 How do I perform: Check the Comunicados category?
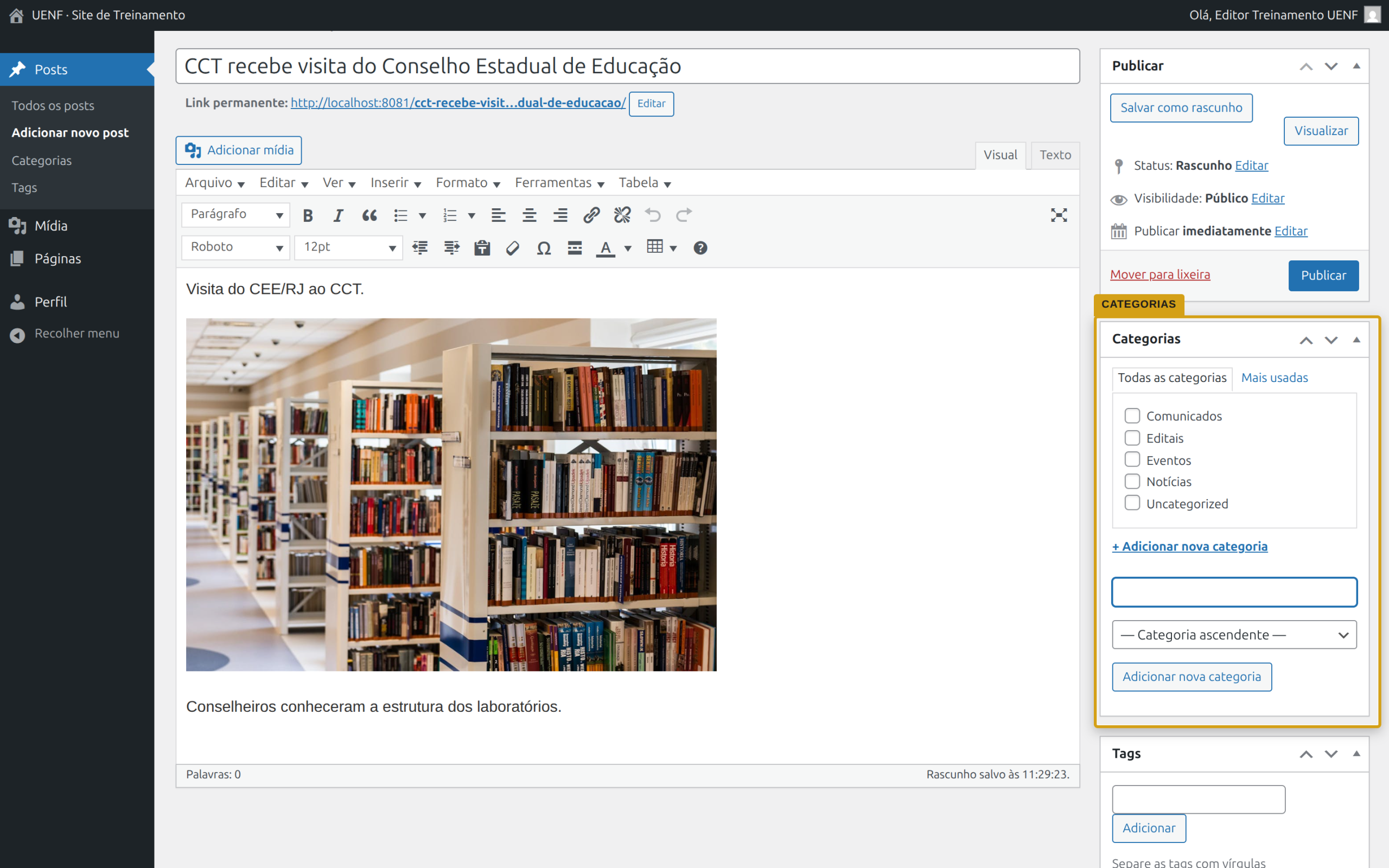[1132, 415]
